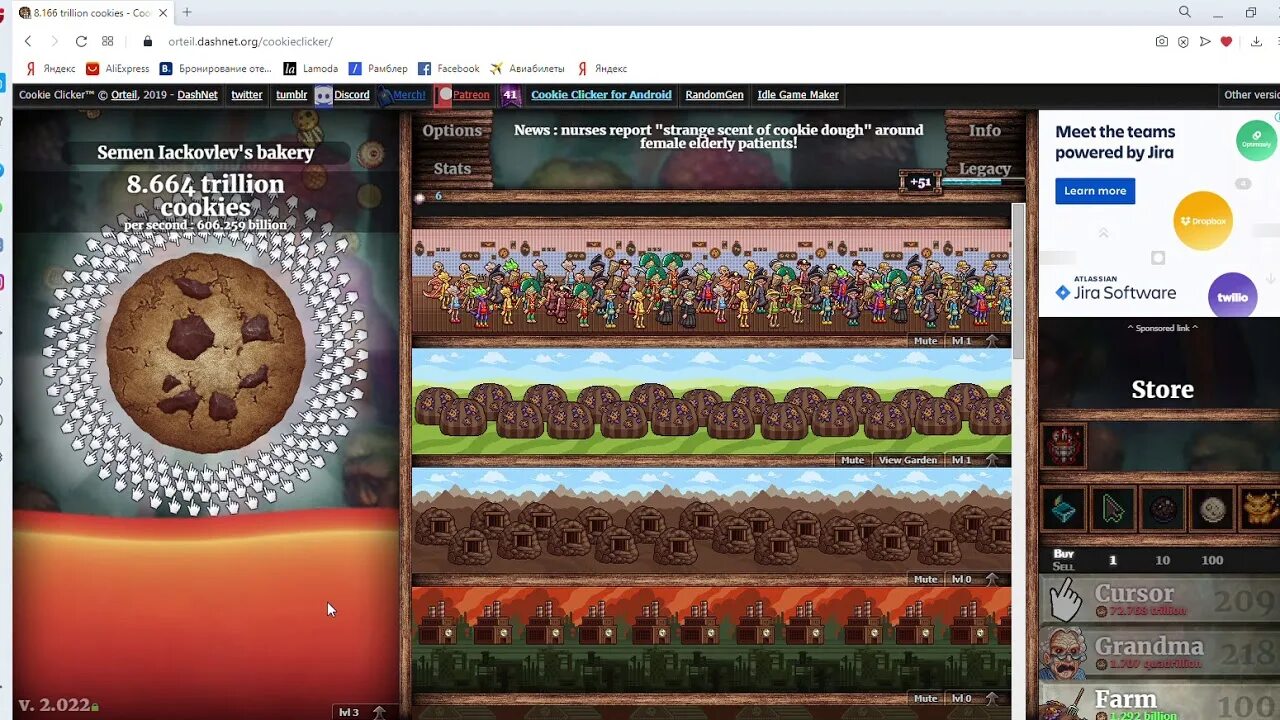The image size is (1280, 720).
Task: Buy a Farm building
Action: 1160,701
